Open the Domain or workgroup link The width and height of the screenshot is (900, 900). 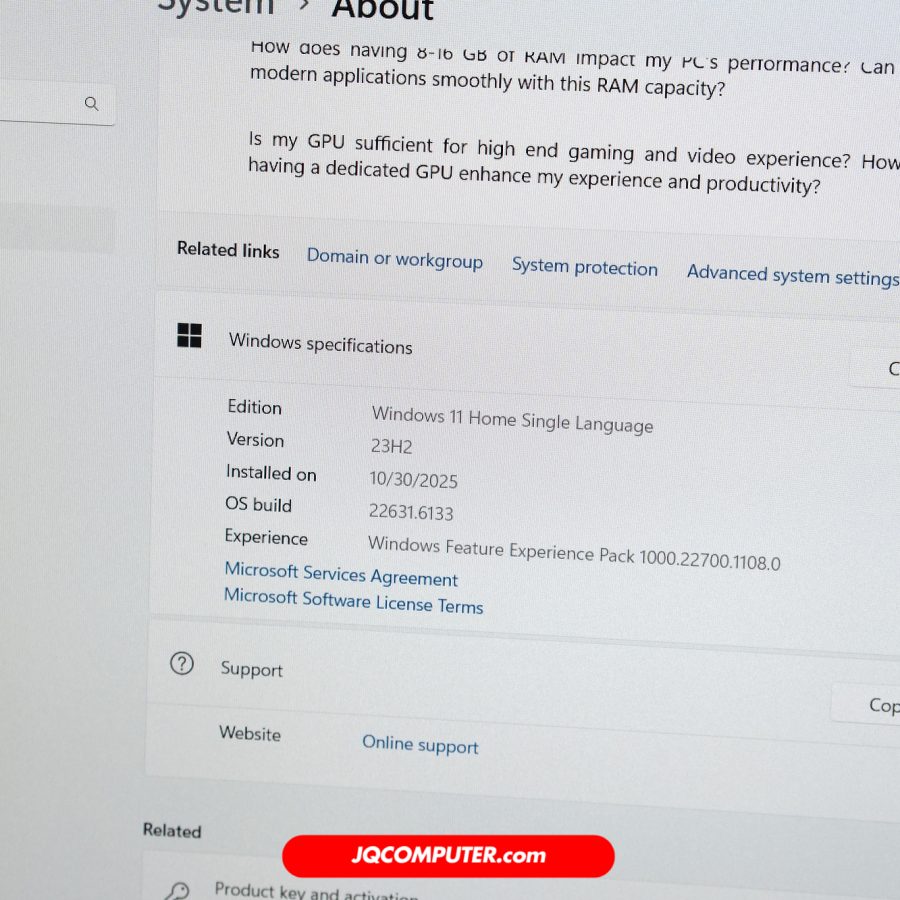[394, 259]
